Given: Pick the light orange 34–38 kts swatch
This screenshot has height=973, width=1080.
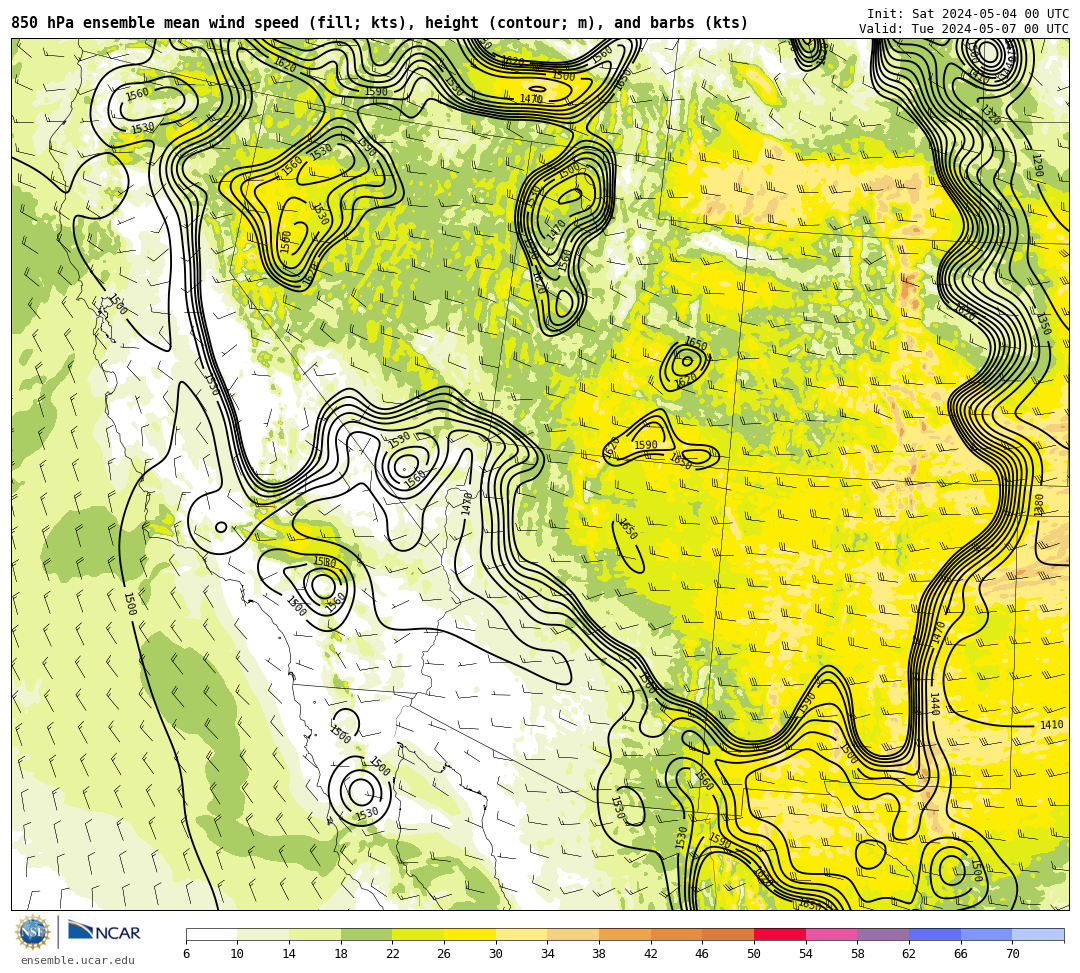Looking at the screenshot, I should tap(573, 934).
